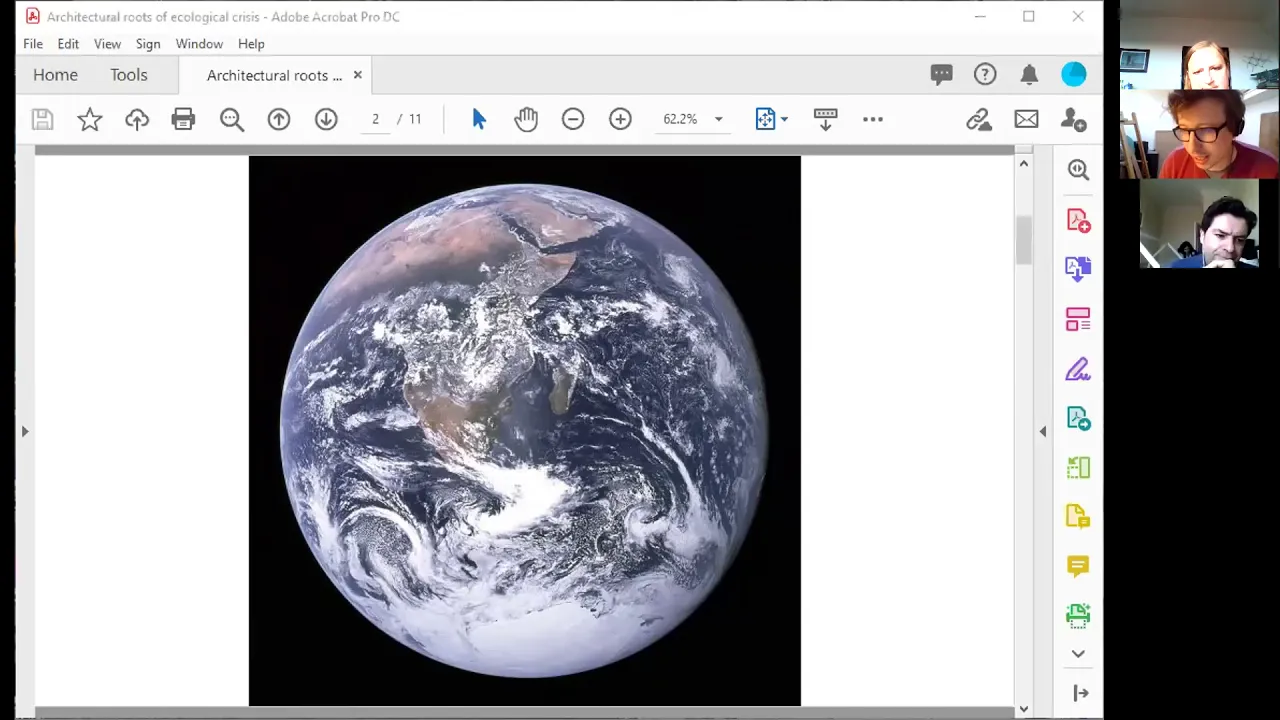View notifications via the bell icon

pos(1029,75)
